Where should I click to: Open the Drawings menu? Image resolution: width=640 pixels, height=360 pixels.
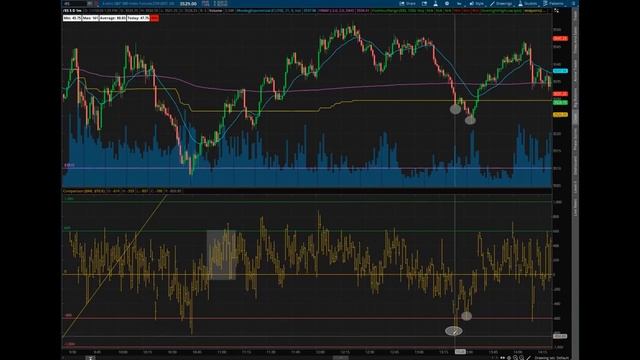click(x=501, y=3)
